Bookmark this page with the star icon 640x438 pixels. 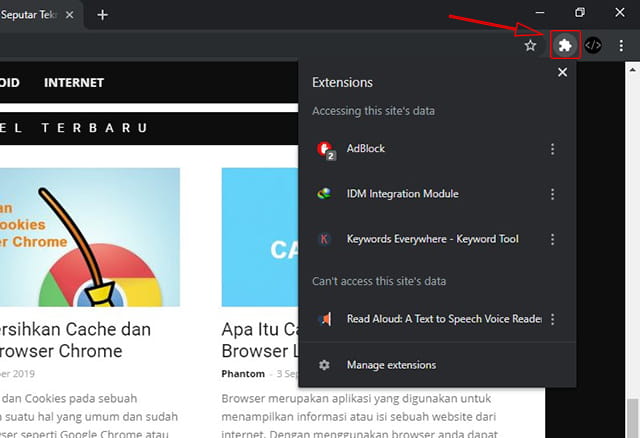(x=530, y=45)
